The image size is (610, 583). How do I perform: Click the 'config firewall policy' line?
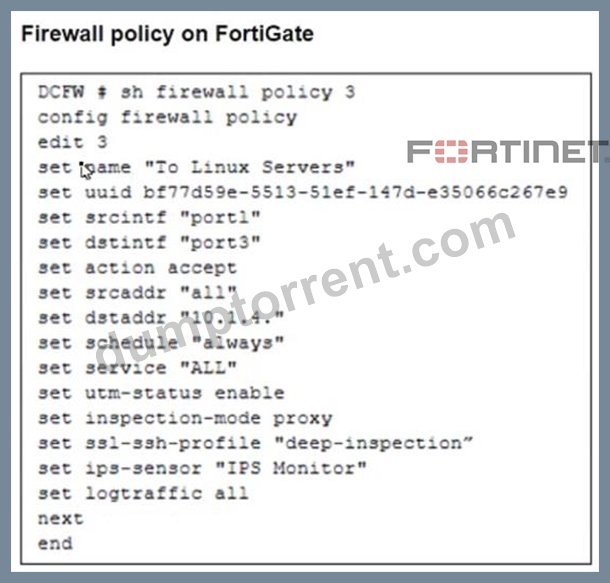point(167,118)
